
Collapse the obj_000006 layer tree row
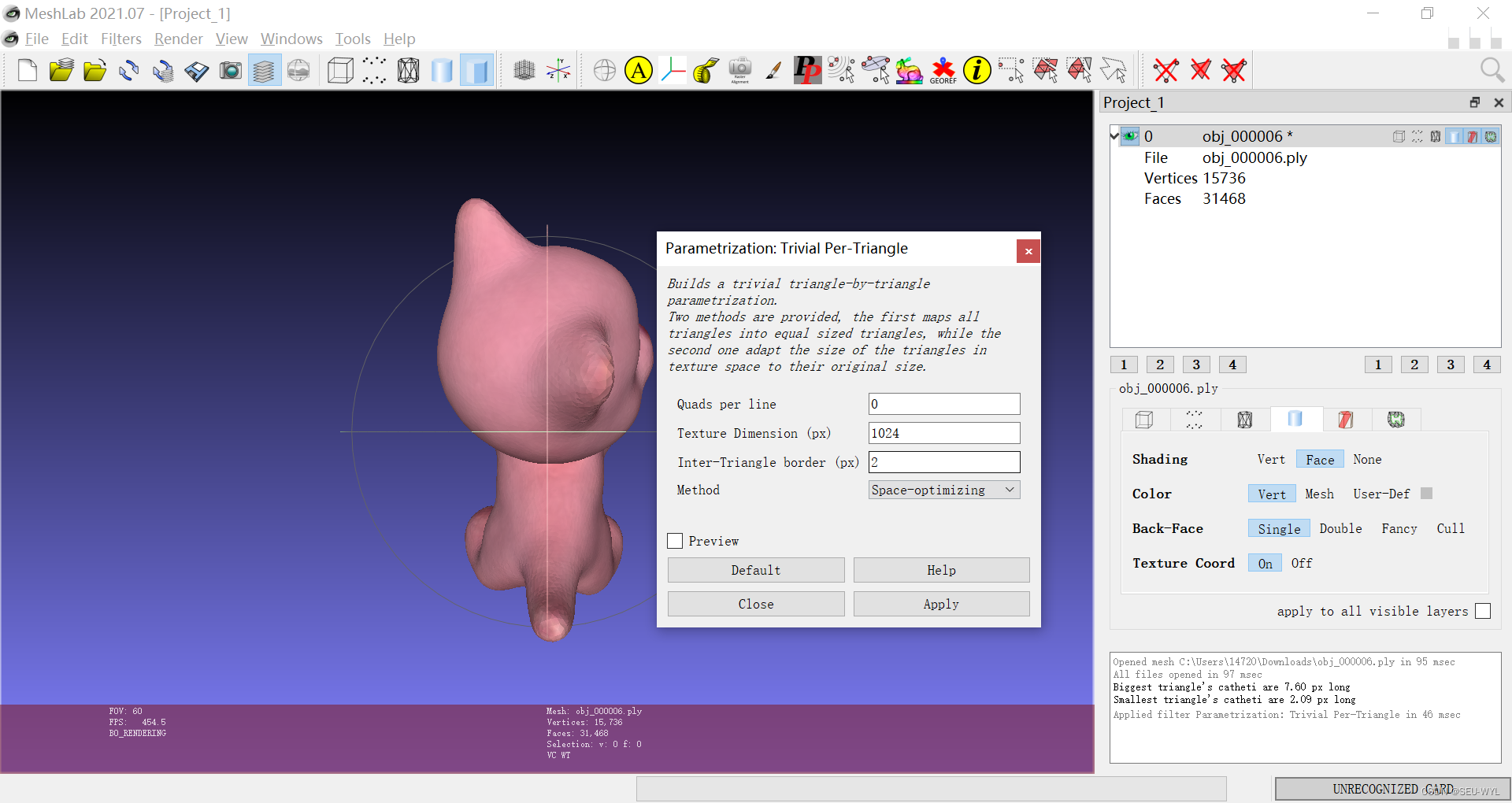[1114, 136]
